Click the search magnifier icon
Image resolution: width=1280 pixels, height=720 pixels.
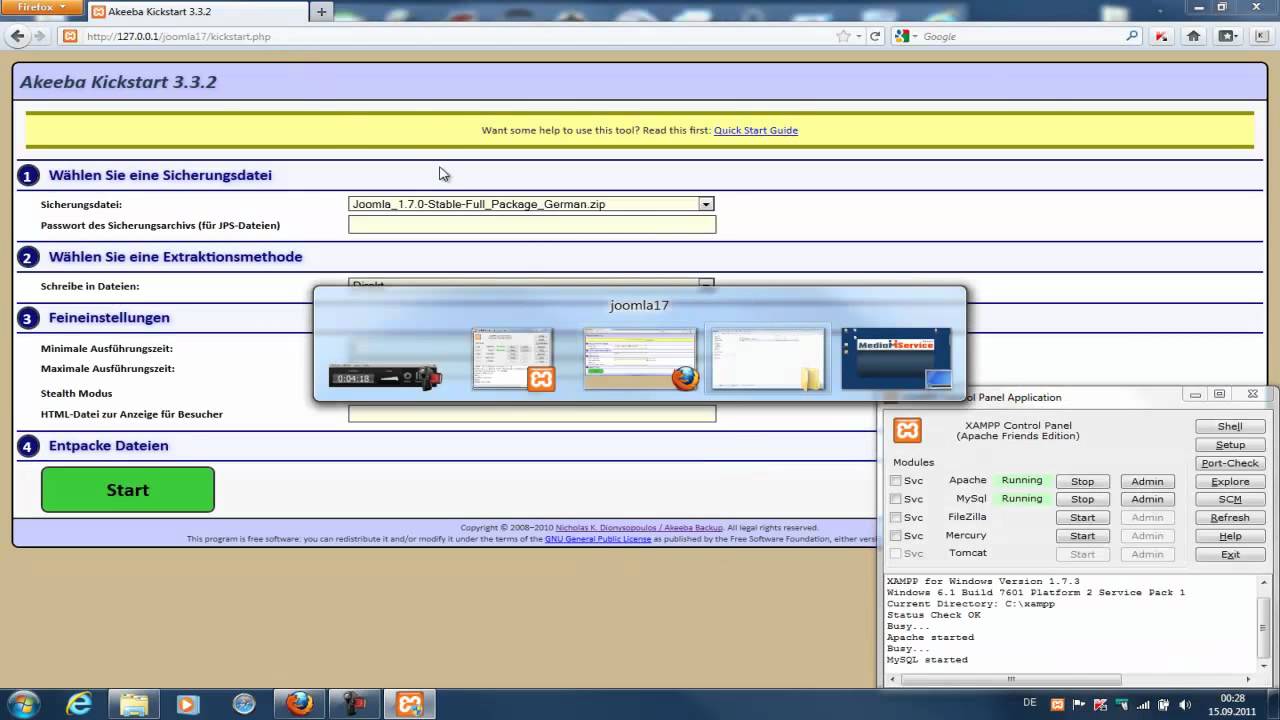(1132, 36)
